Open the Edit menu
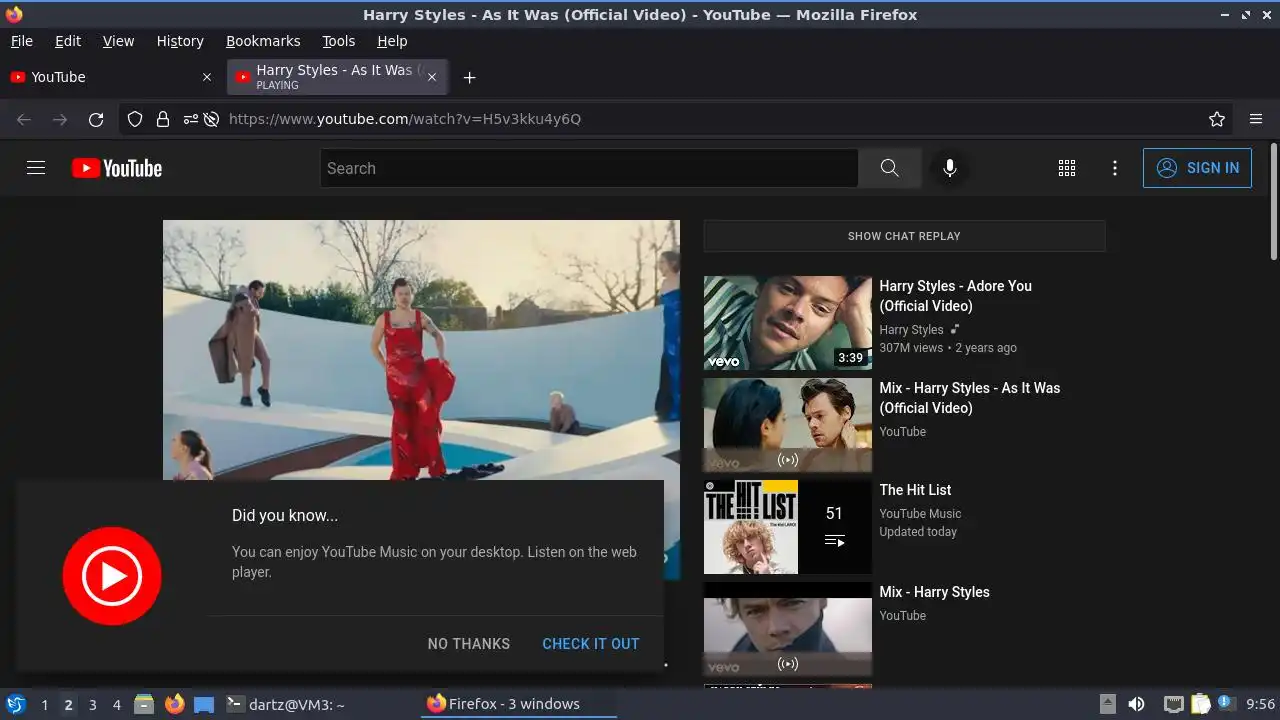 coord(68,41)
